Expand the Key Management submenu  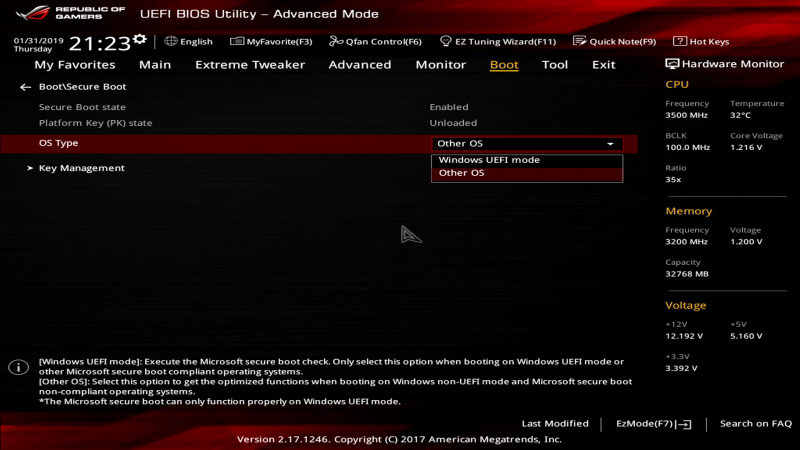click(81, 168)
